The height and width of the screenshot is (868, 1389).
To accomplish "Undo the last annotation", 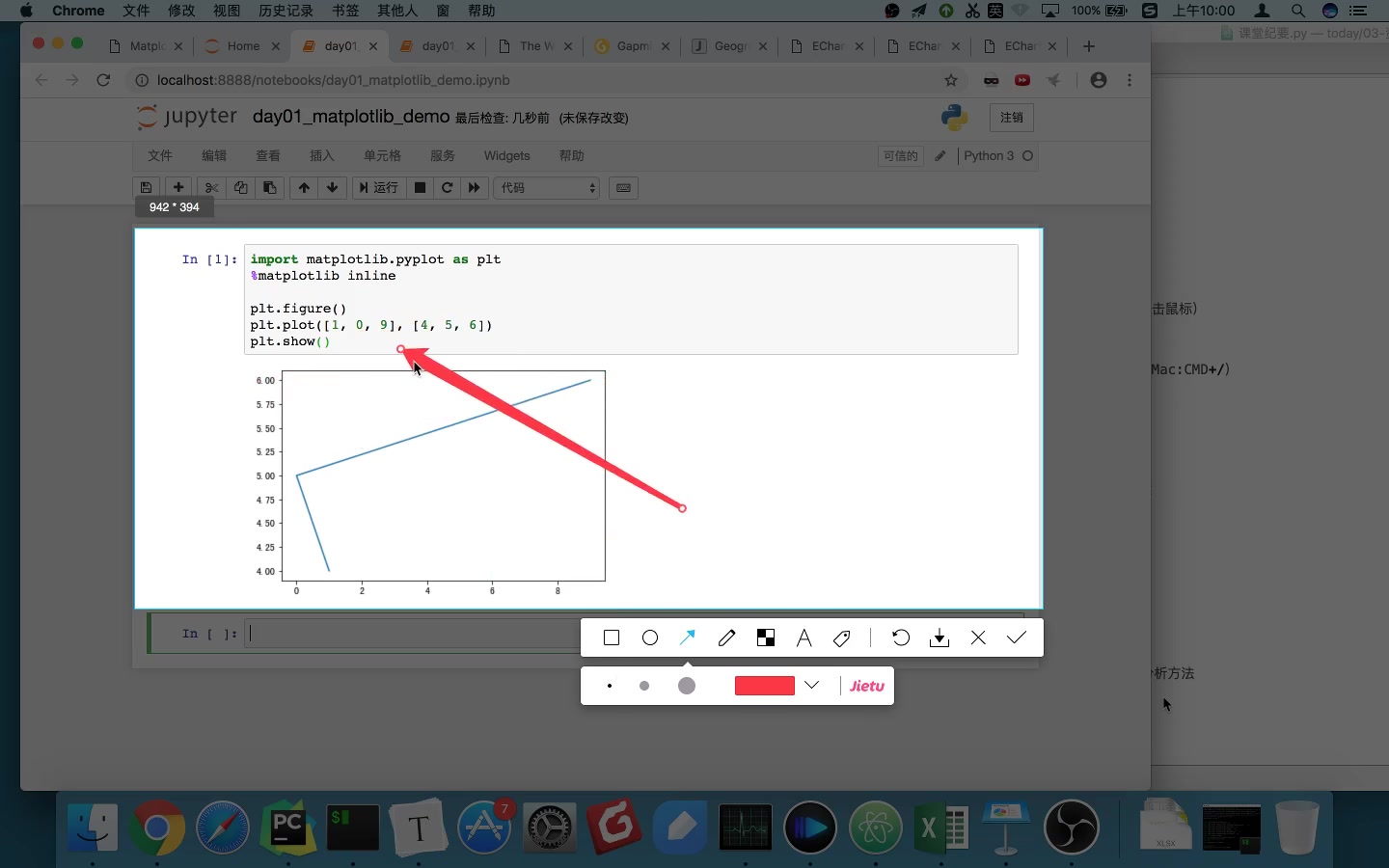I will point(899,637).
